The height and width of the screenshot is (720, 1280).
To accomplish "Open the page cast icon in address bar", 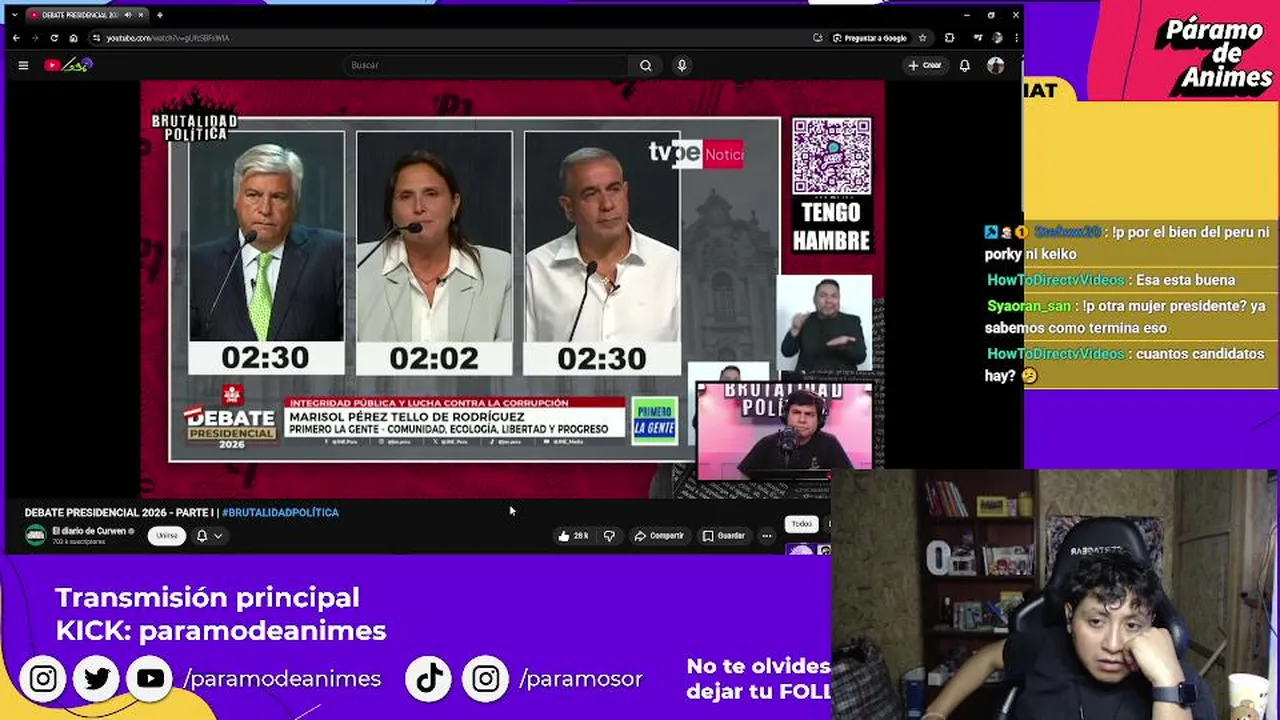I will click(818, 38).
